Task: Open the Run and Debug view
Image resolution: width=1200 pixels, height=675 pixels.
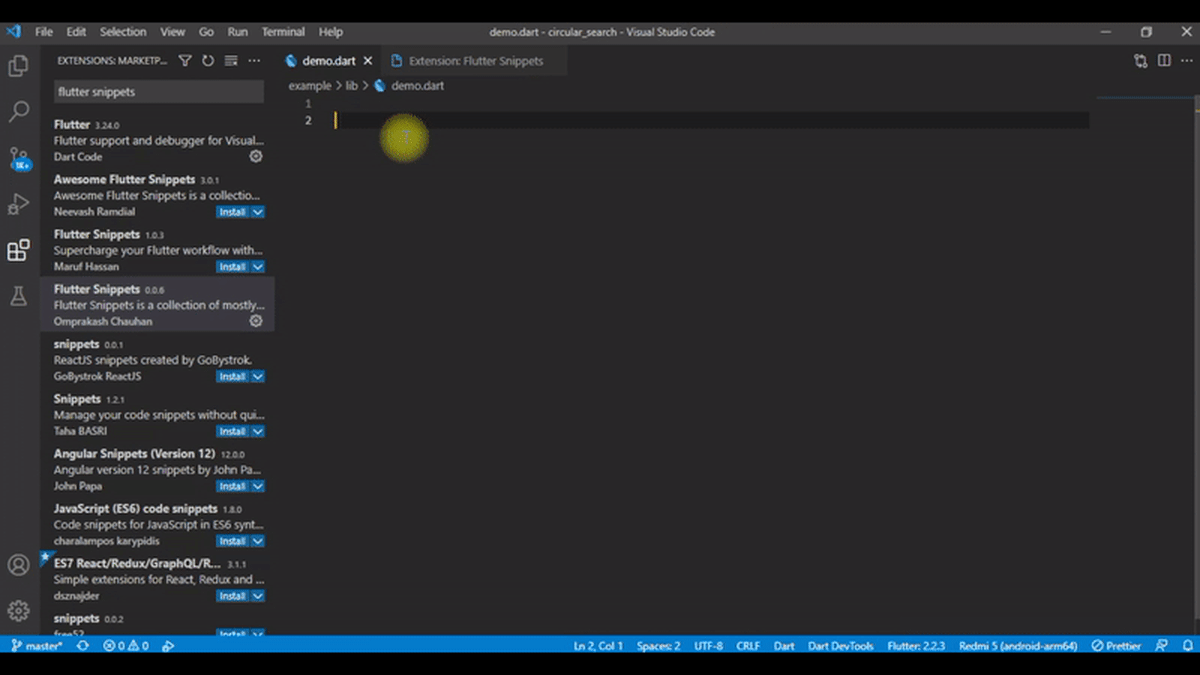Action: (18, 204)
